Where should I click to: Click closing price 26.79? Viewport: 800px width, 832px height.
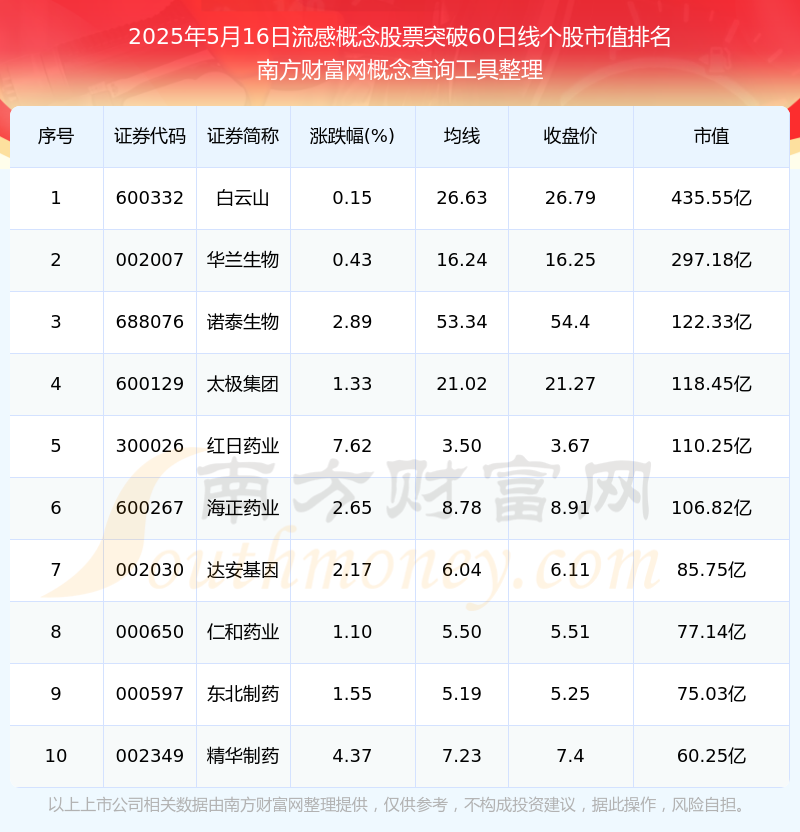(x=570, y=198)
